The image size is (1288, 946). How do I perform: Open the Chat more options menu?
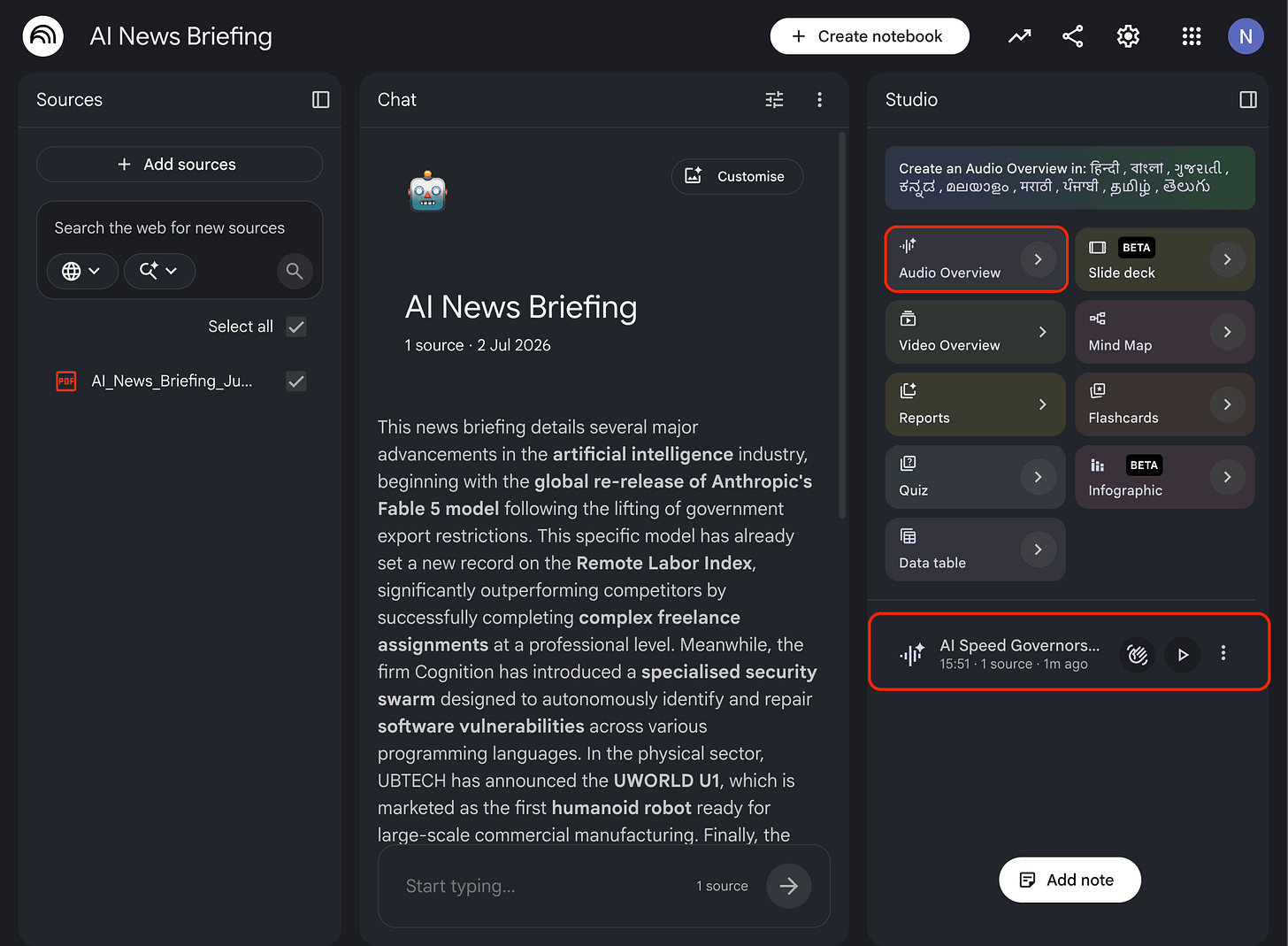click(820, 100)
